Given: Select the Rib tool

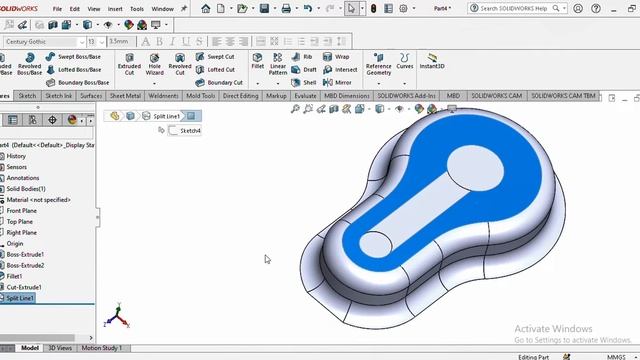Looking at the screenshot, I should (302, 57).
